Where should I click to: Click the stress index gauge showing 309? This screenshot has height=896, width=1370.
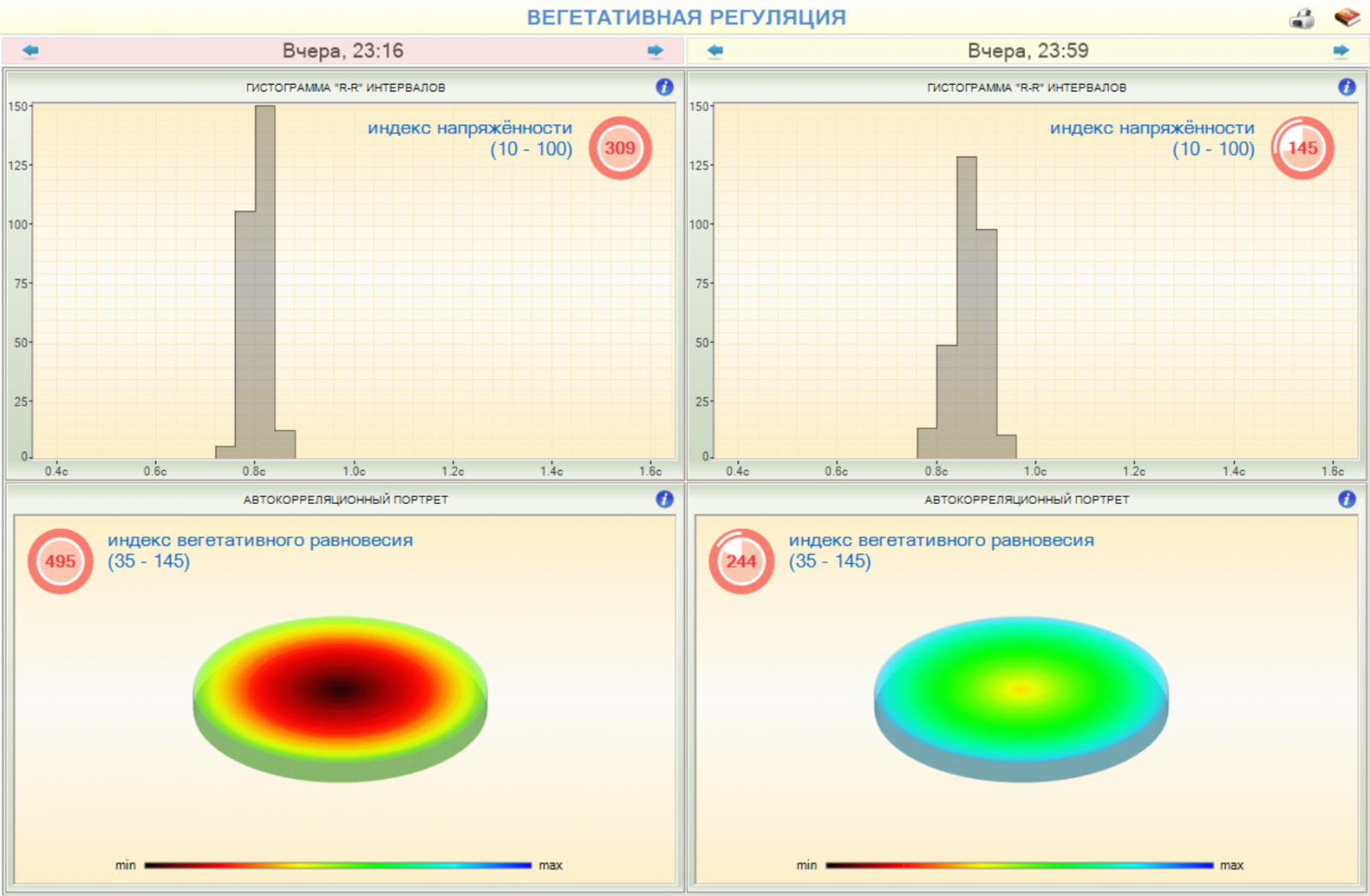(620, 148)
